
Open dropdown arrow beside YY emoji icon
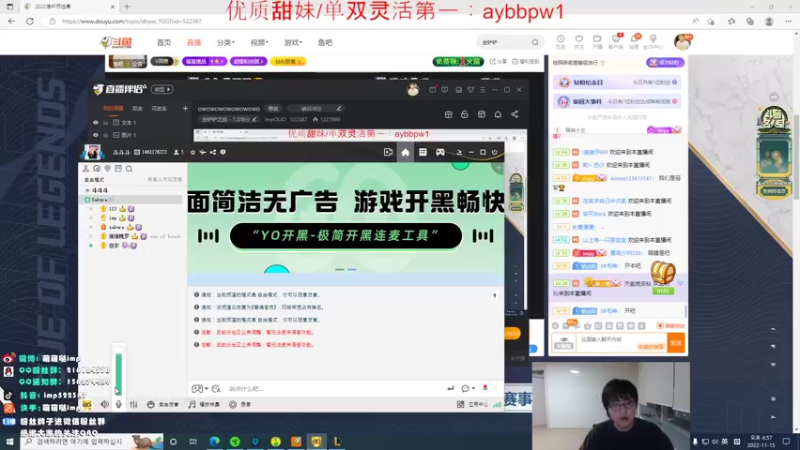[206, 389]
